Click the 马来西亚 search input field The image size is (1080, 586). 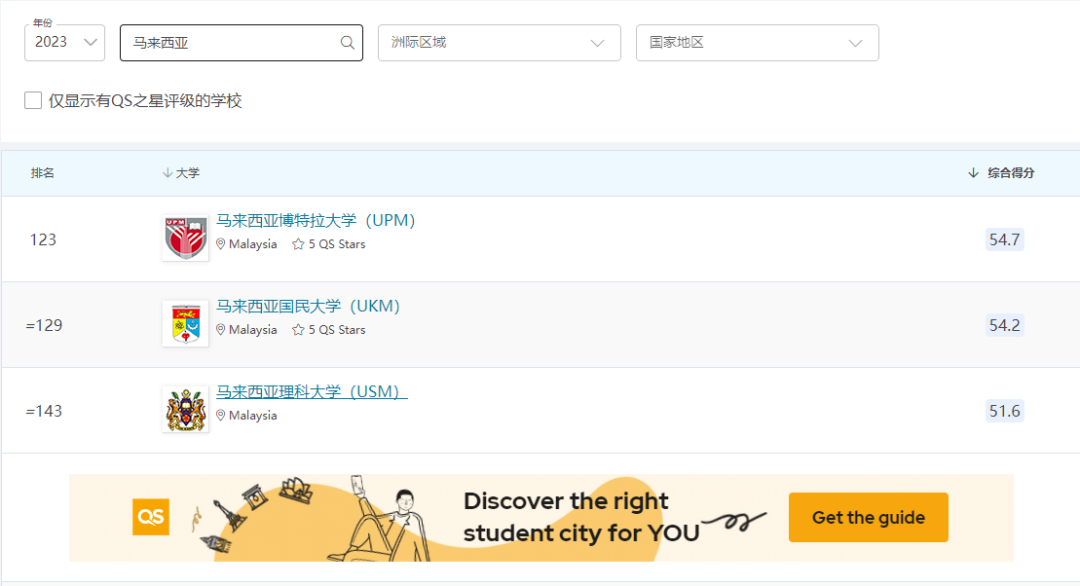pyautogui.click(x=241, y=43)
